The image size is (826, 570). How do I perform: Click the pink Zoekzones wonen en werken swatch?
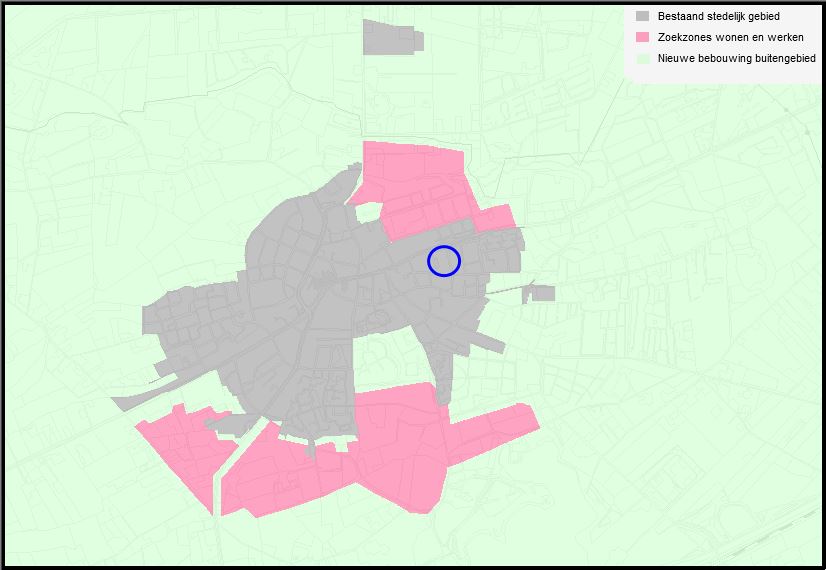[x=642, y=37]
